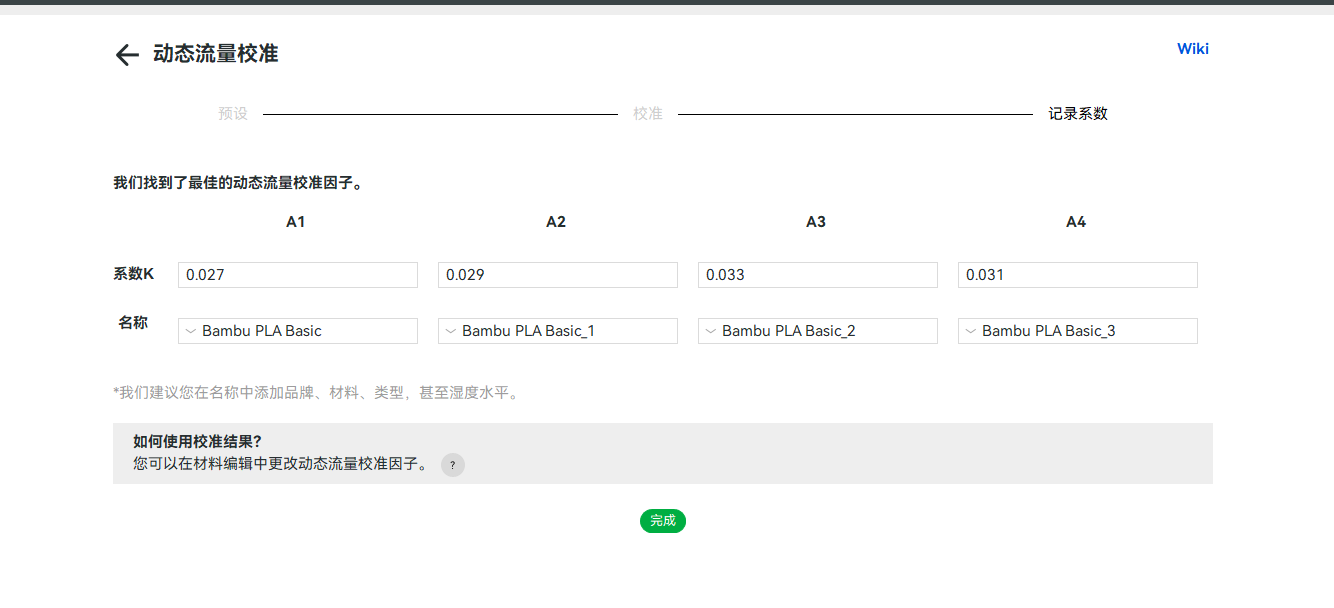Open the Wiki link

coord(1193,49)
